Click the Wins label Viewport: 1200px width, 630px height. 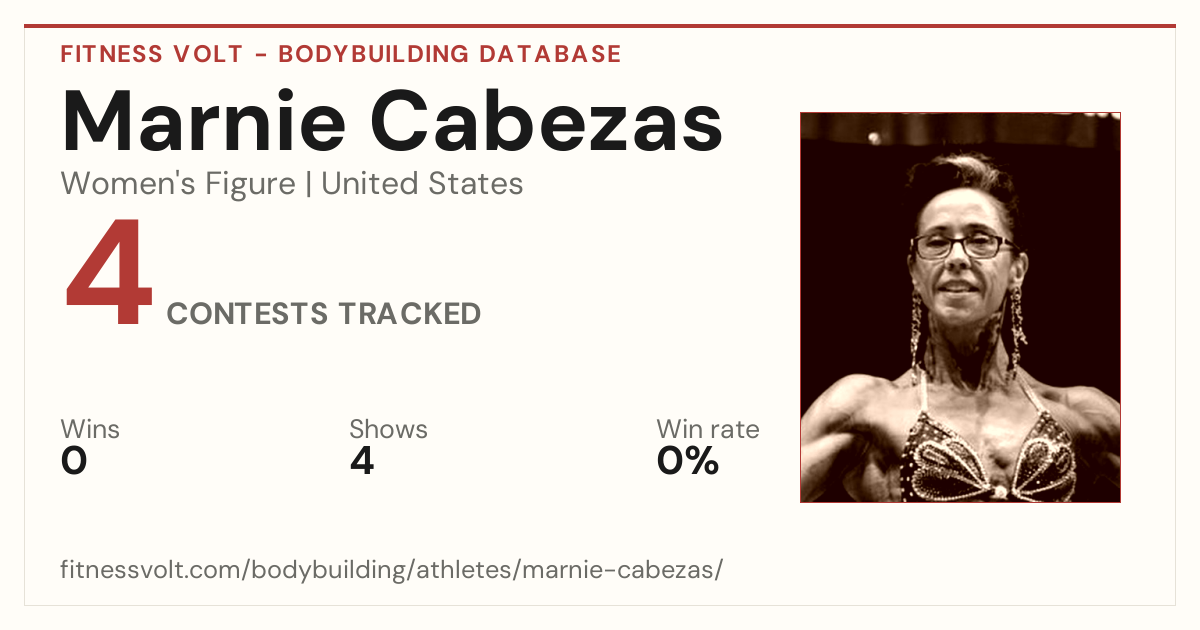[x=90, y=429]
